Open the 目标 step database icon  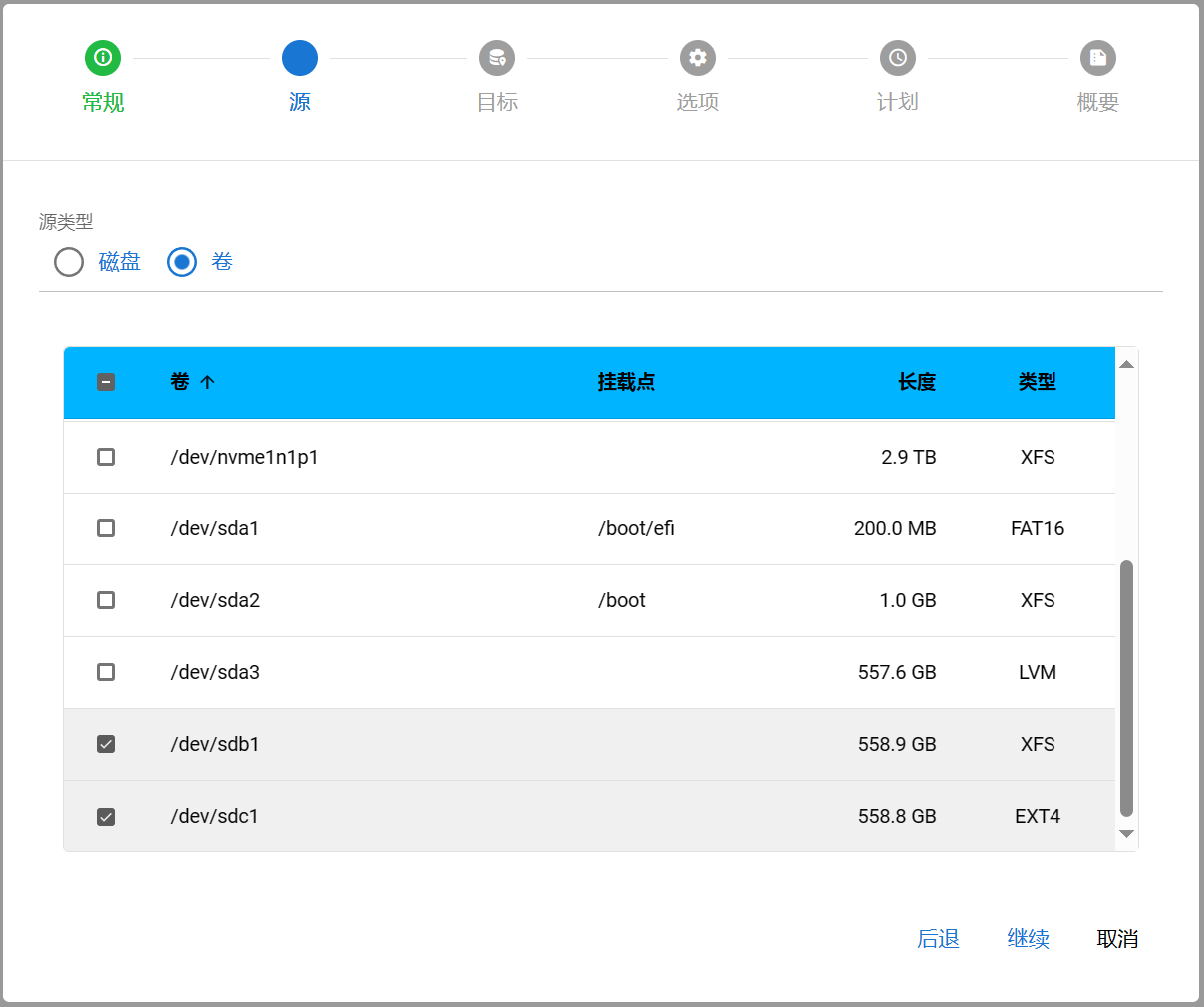(x=497, y=58)
